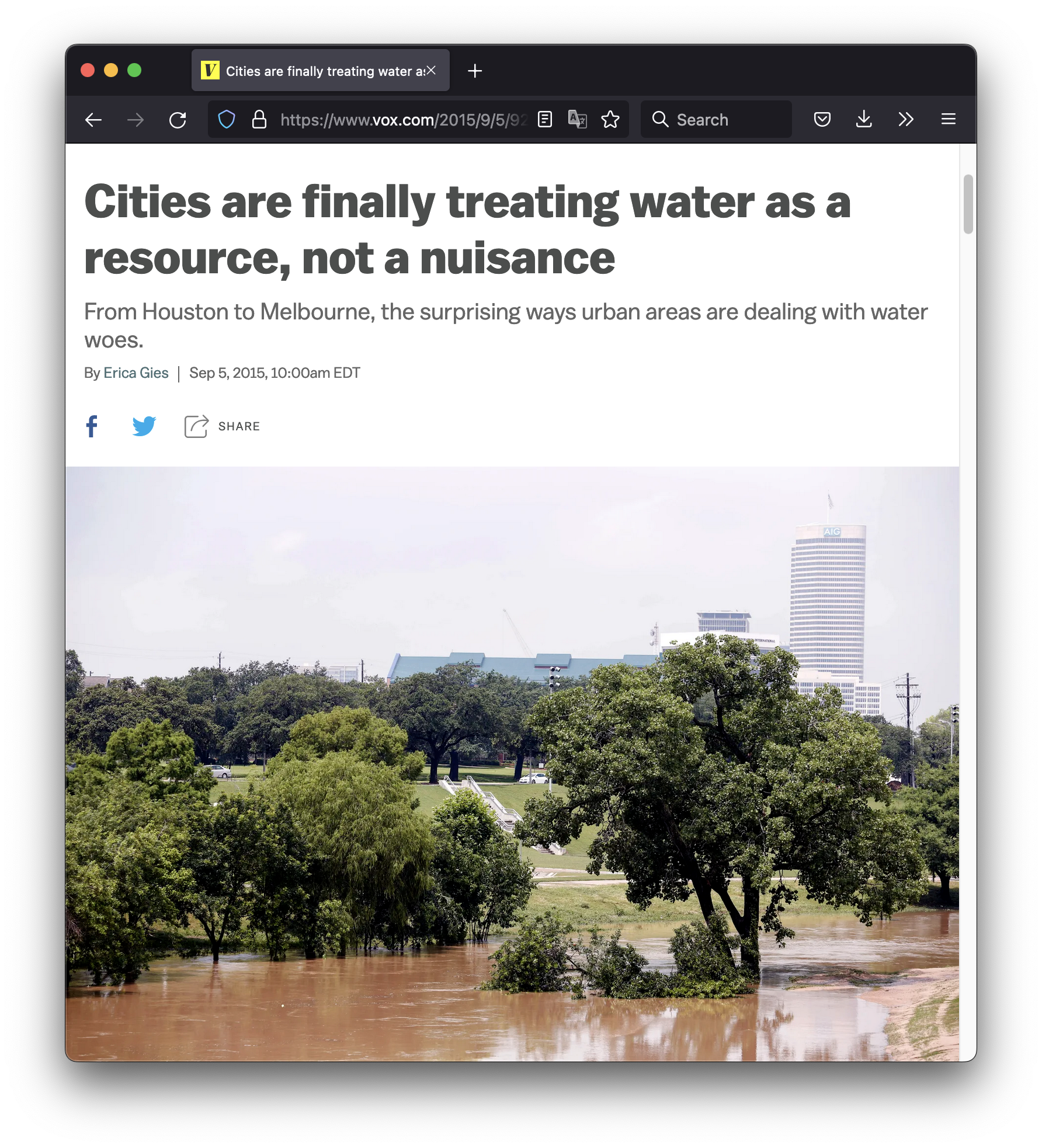Open the tracking protection shield icon
The image size is (1042, 1148).
pos(227,120)
